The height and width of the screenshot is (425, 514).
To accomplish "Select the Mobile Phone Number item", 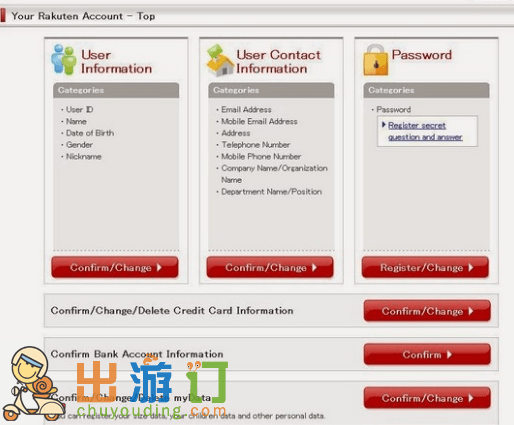I will pos(261,156).
